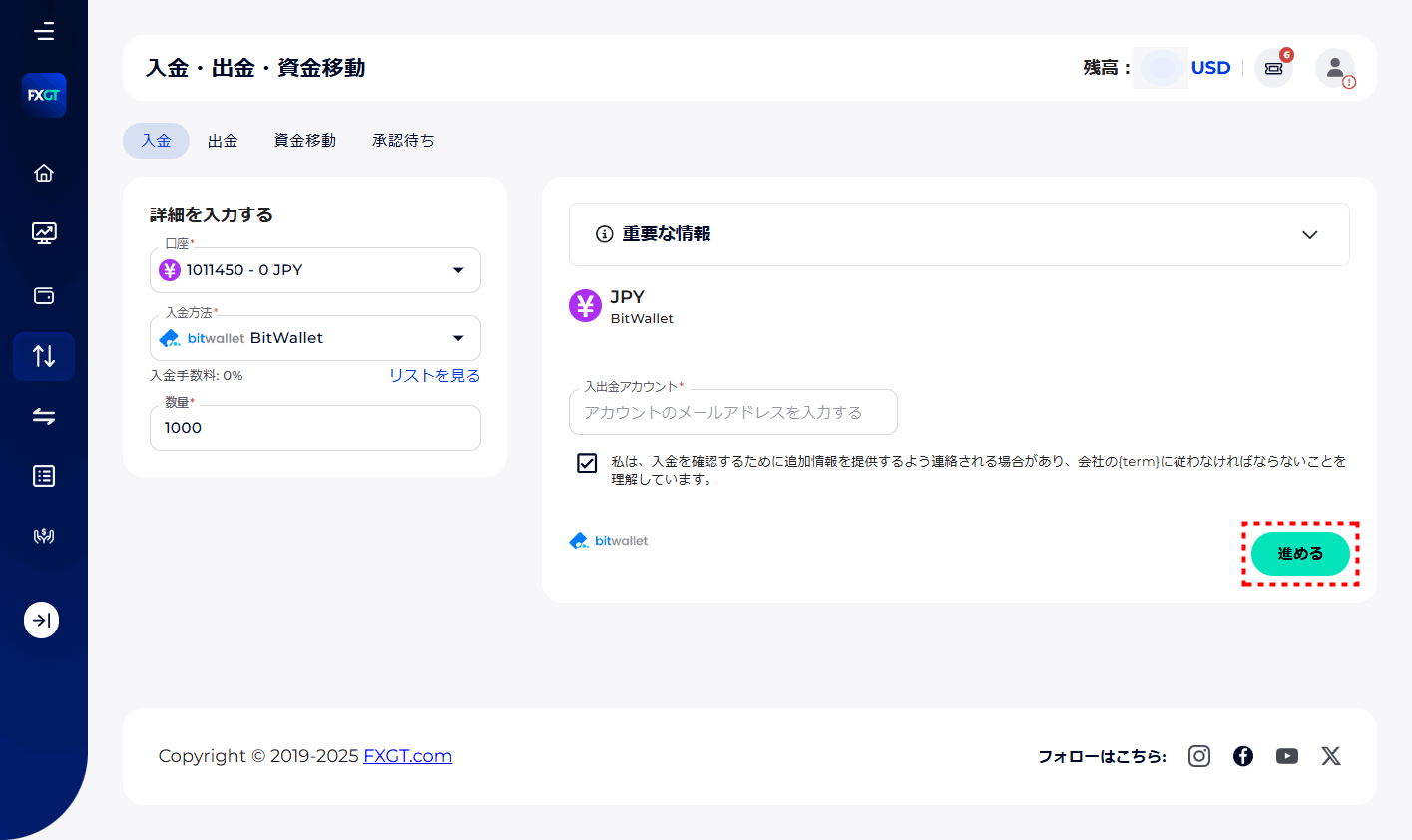
Task: Open the transfer left-right arrows icon
Action: point(44,416)
